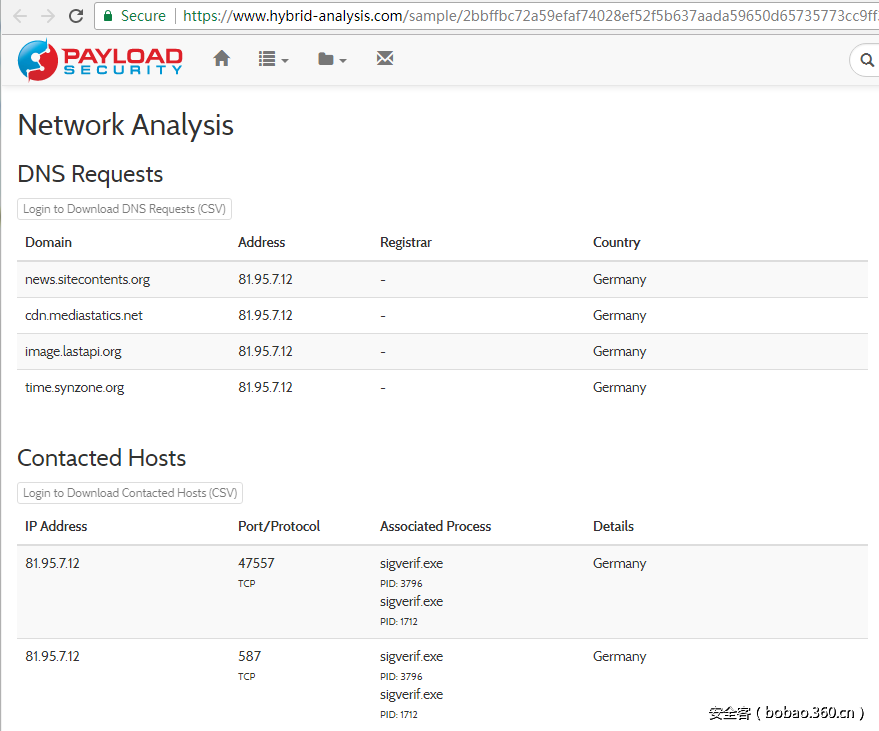Screen dimensions: 879x731
Task: Click the Domain column header
Action: coord(49,243)
